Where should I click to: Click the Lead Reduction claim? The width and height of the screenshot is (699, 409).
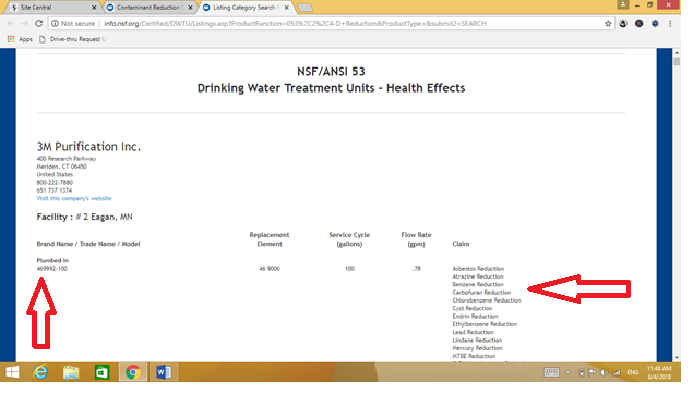(473, 332)
